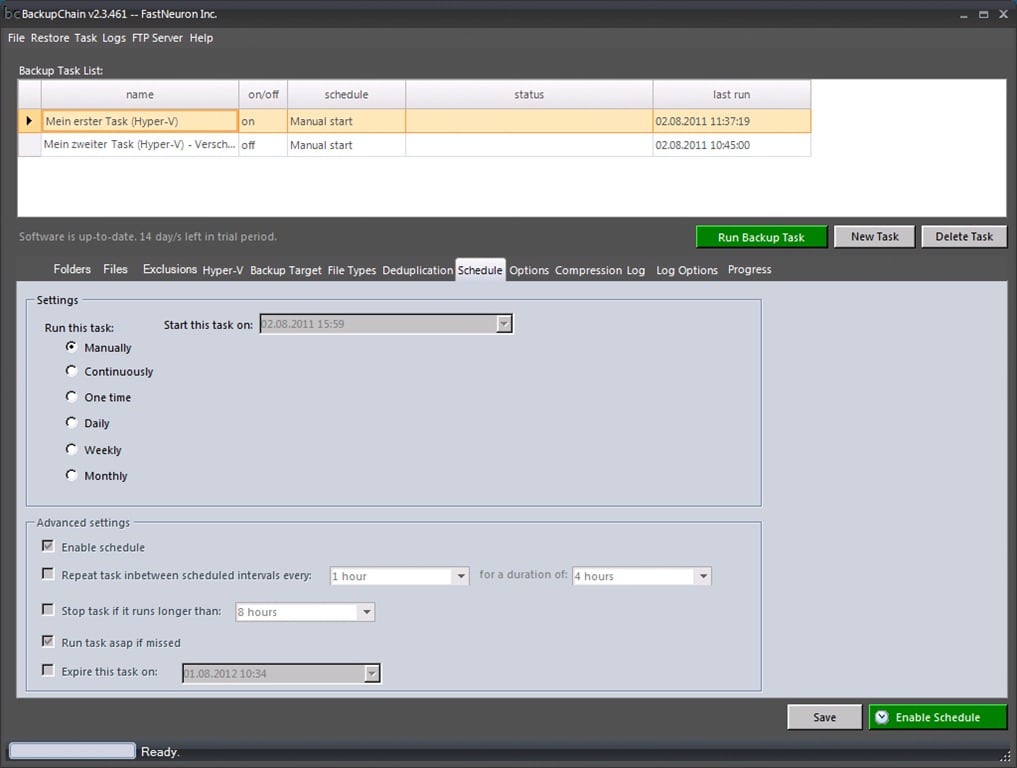Select the Daily radio button

(x=71, y=422)
